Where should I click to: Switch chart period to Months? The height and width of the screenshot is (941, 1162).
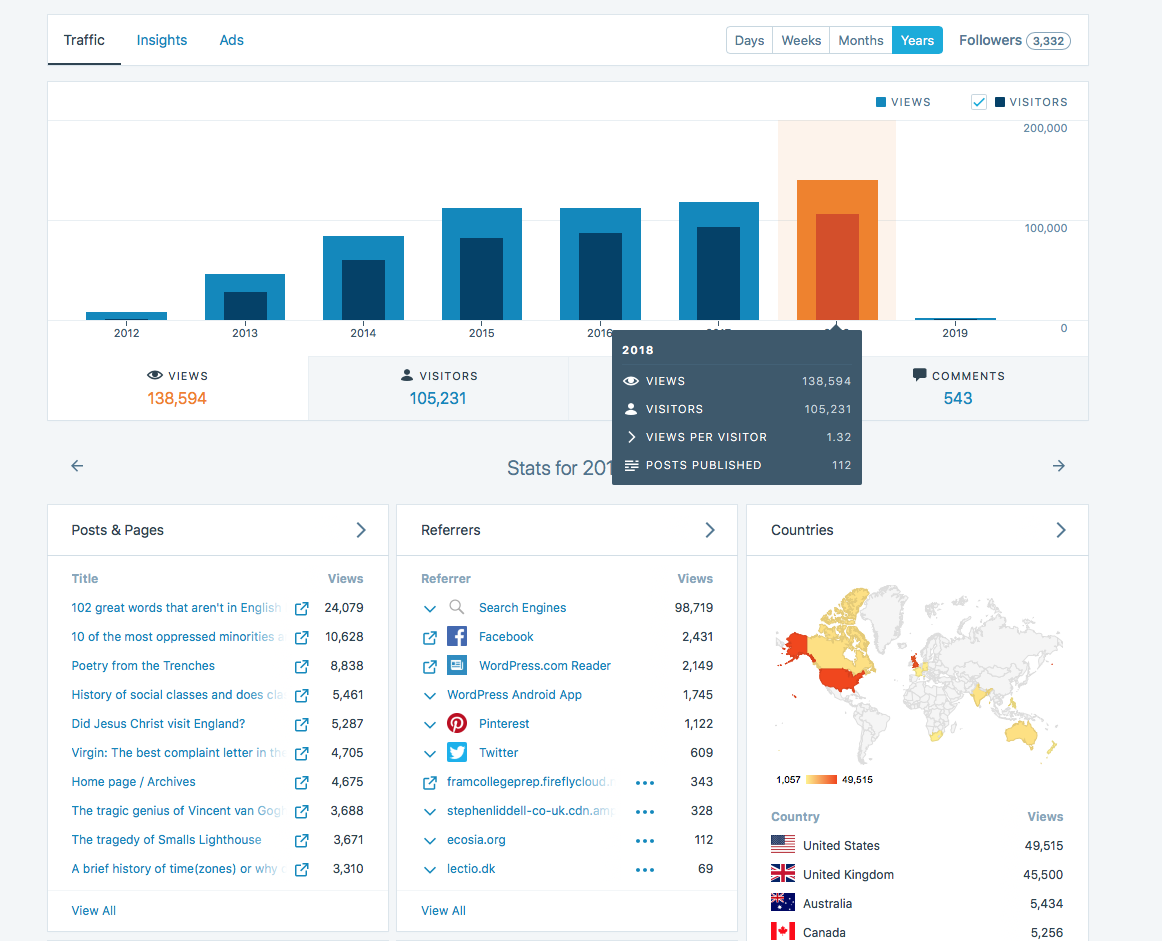pos(860,41)
